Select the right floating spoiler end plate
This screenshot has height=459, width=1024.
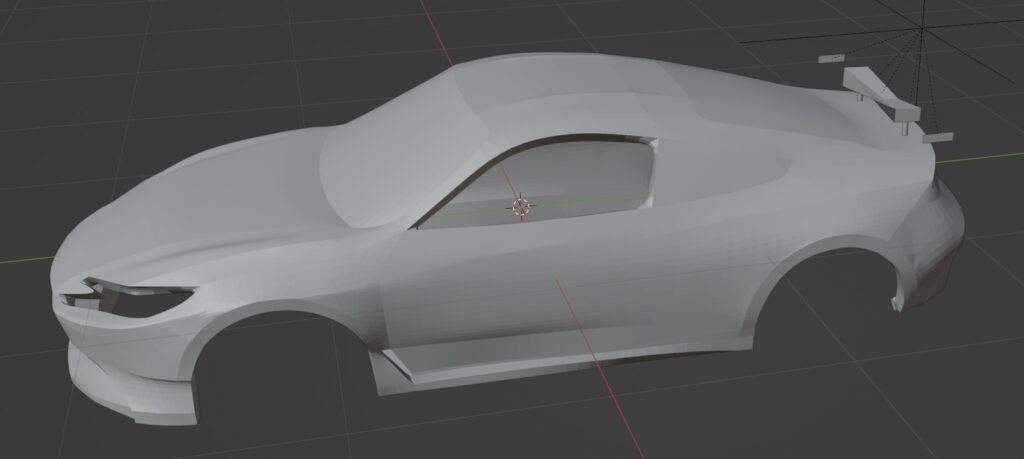coord(937,137)
